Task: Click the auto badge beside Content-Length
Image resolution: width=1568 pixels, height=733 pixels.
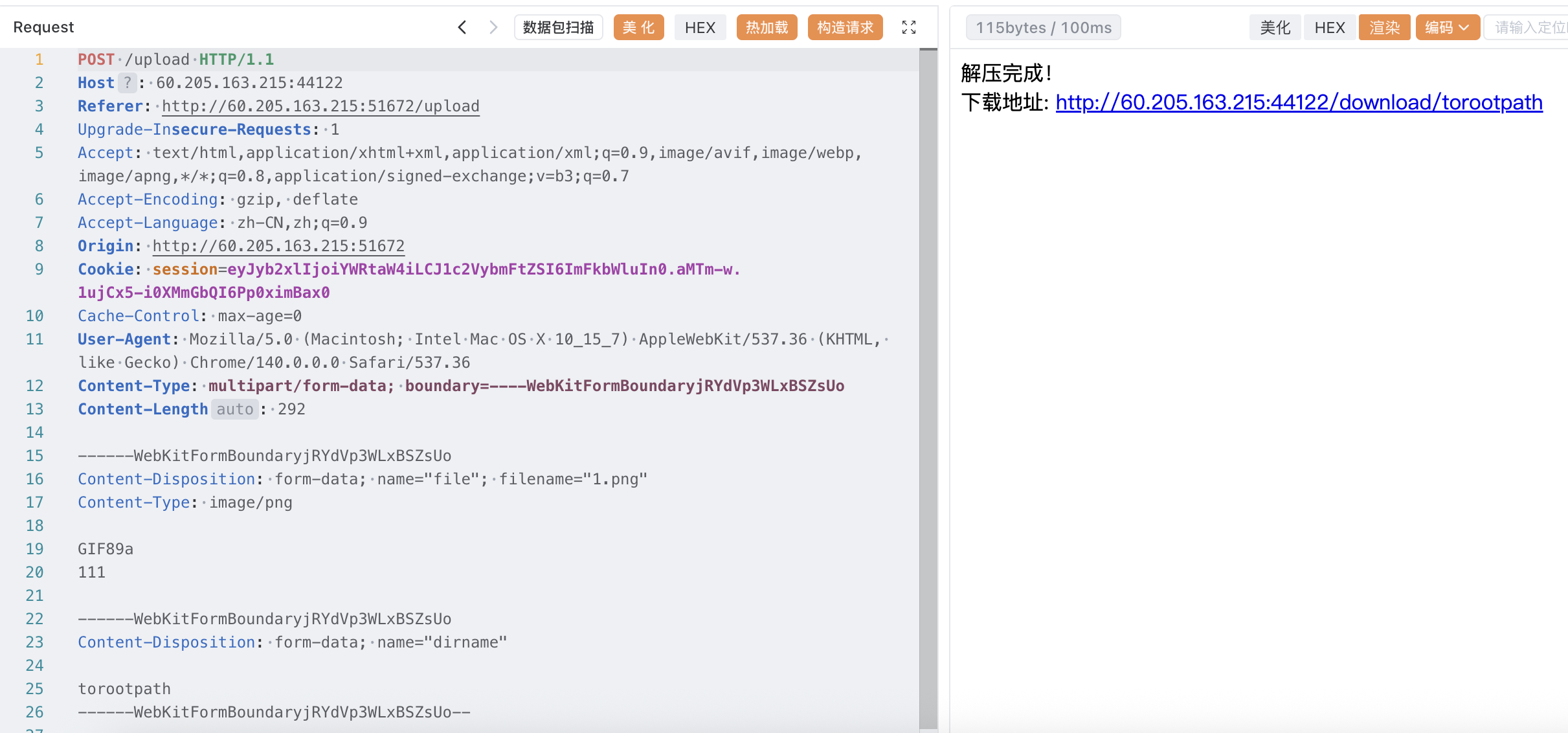Action: (234, 409)
